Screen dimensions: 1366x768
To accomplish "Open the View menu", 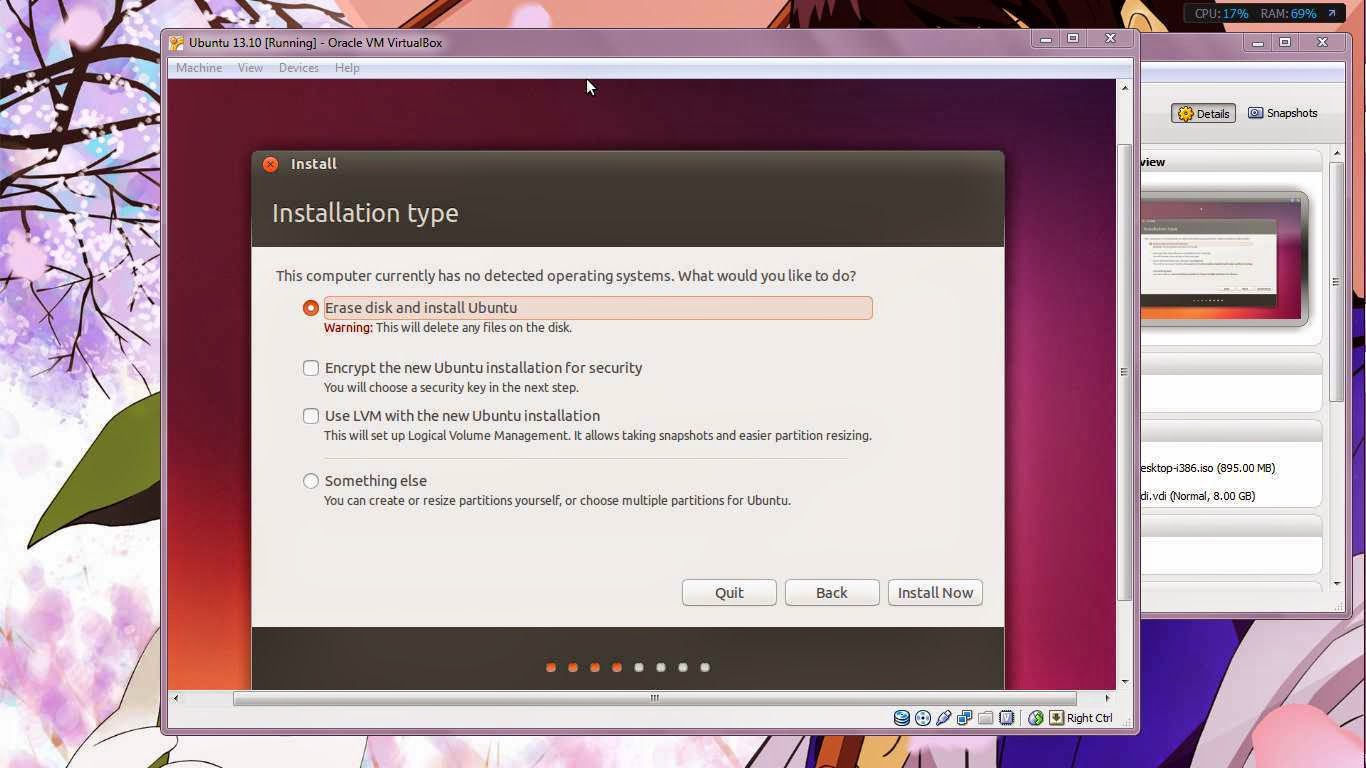I will click(x=250, y=68).
